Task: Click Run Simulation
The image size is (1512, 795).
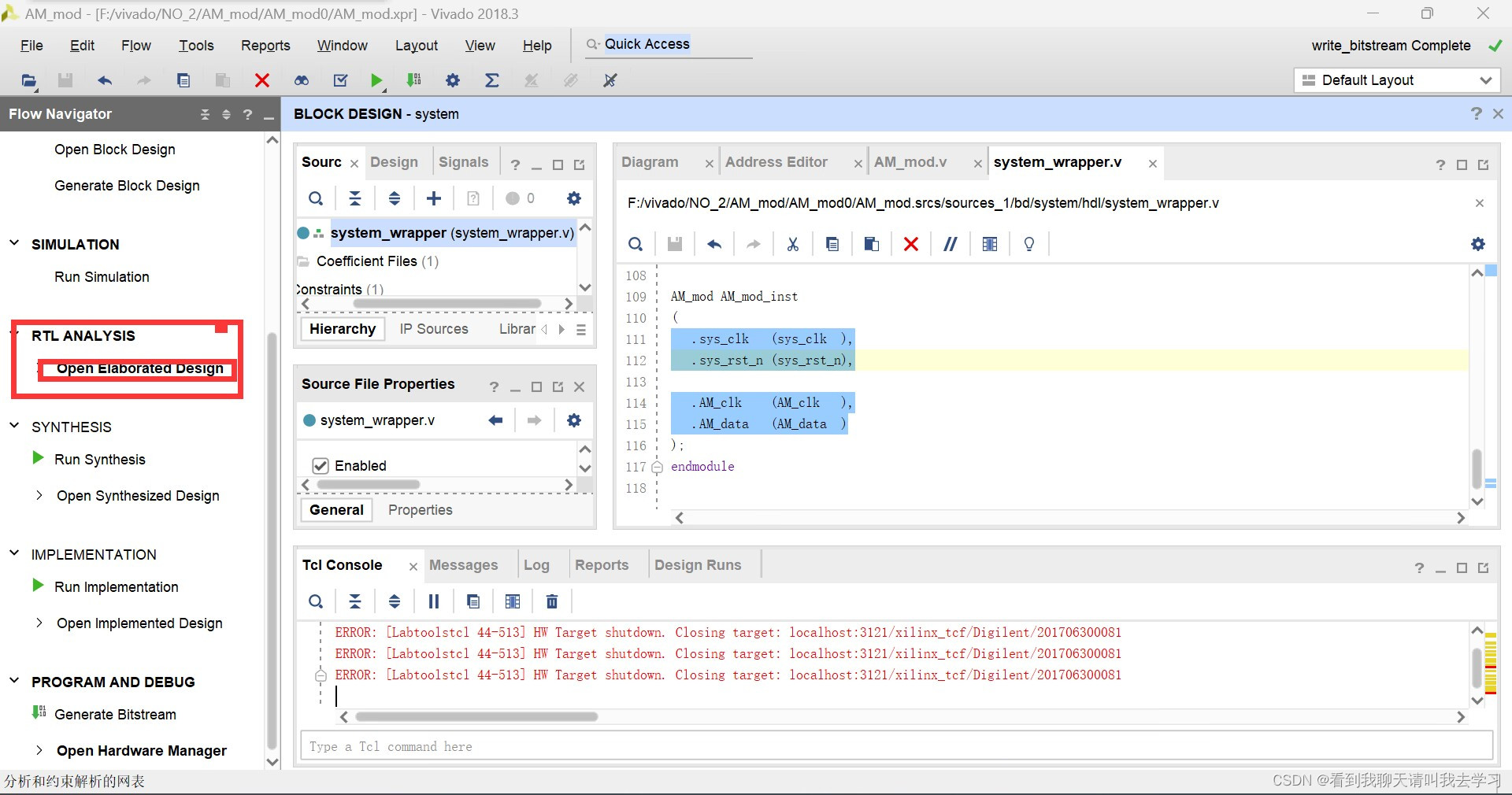Action: pyautogui.click(x=102, y=277)
